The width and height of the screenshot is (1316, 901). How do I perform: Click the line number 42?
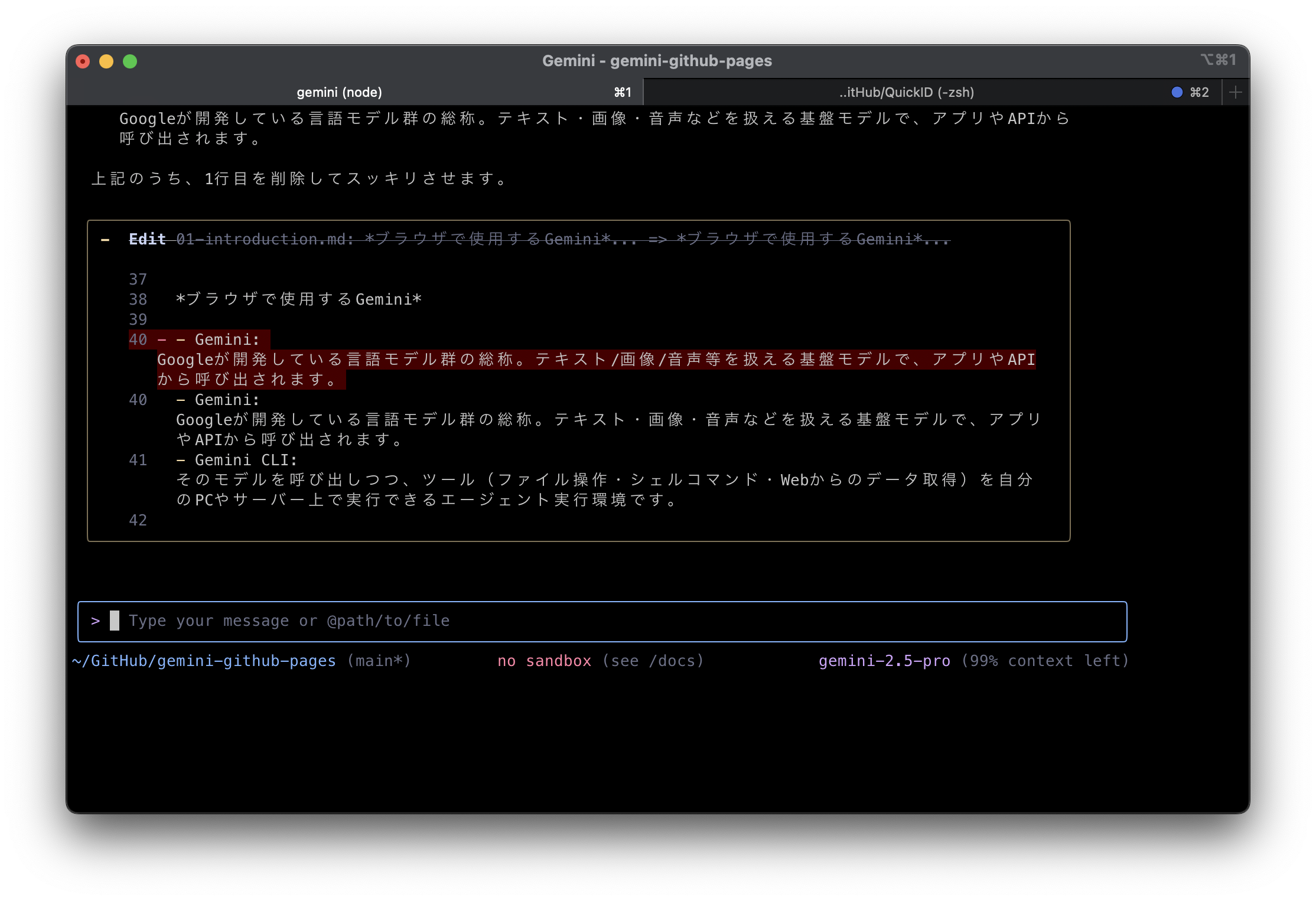point(138,520)
